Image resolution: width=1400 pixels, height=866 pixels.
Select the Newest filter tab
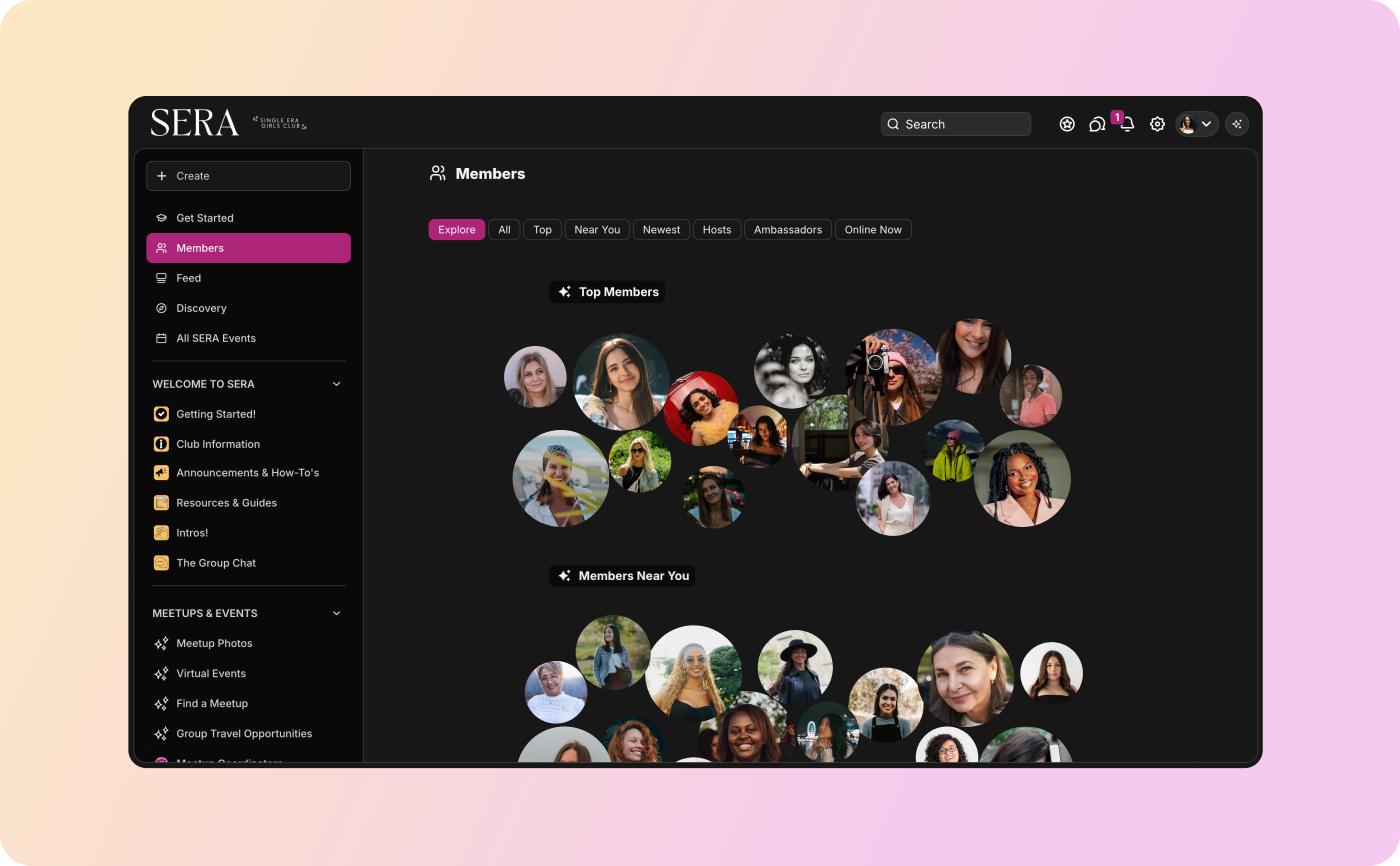click(661, 230)
